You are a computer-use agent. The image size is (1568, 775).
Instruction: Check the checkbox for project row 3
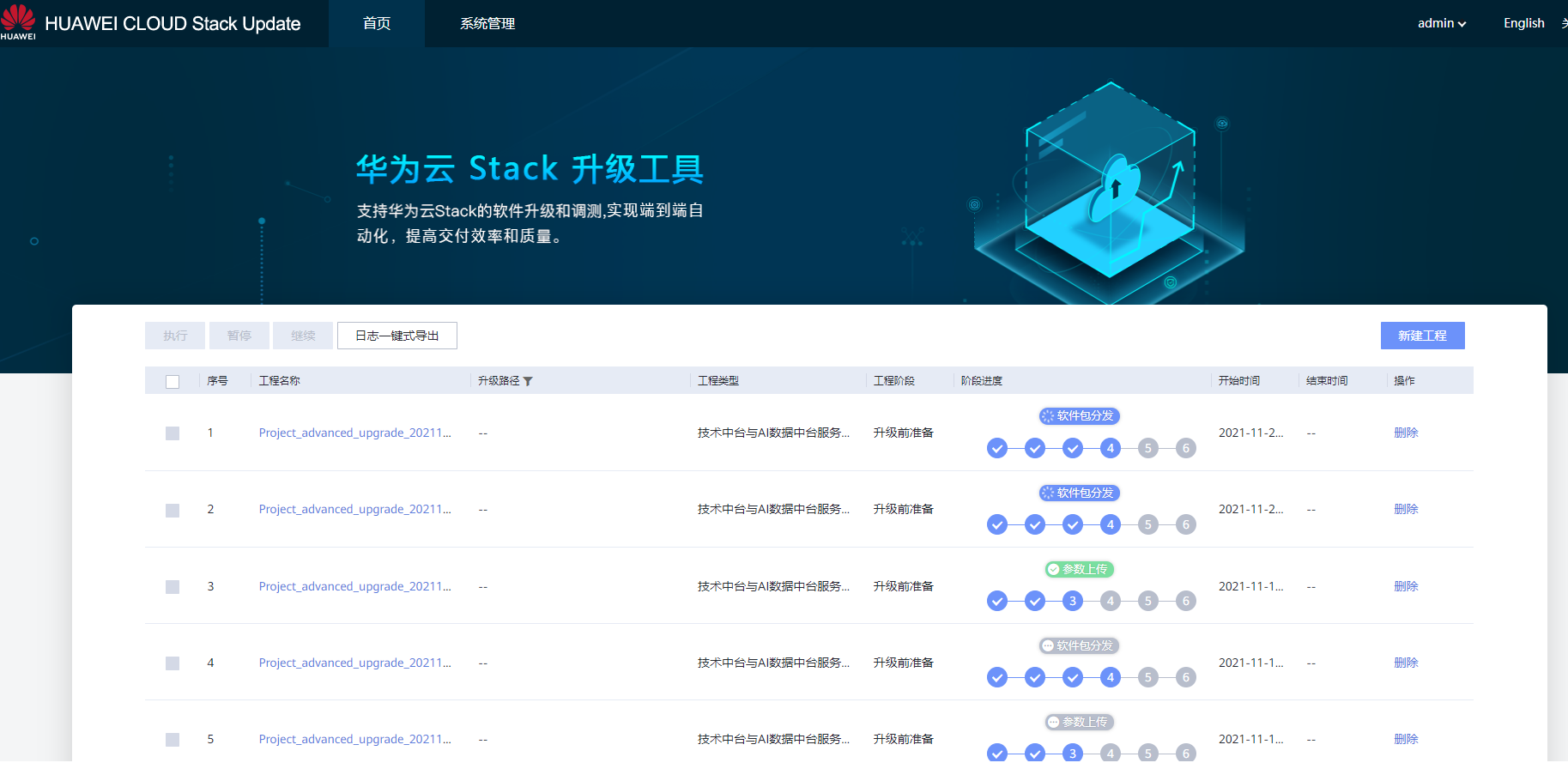[x=173, y=587]
